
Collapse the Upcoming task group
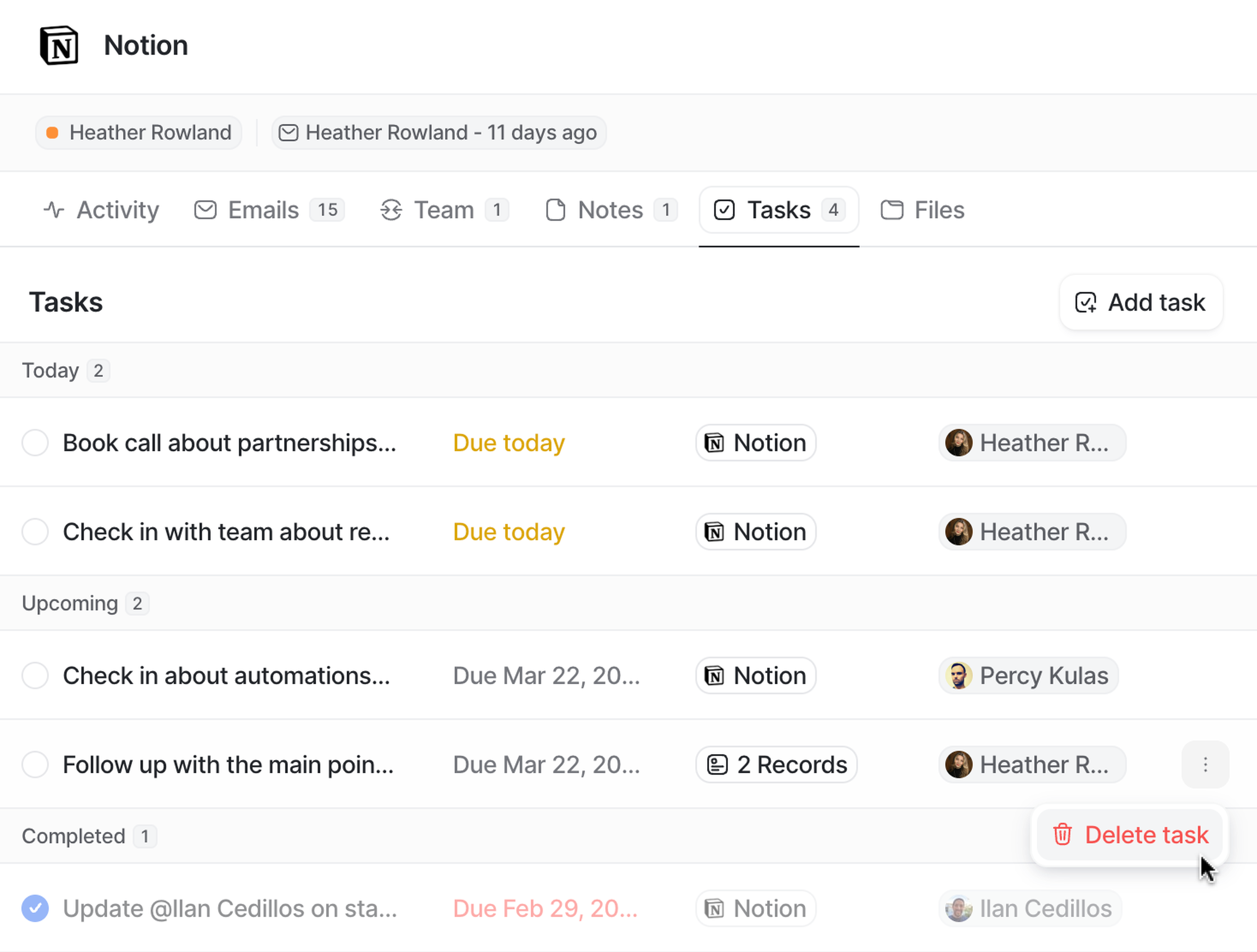pyautogui.click(x=69, y=603)
